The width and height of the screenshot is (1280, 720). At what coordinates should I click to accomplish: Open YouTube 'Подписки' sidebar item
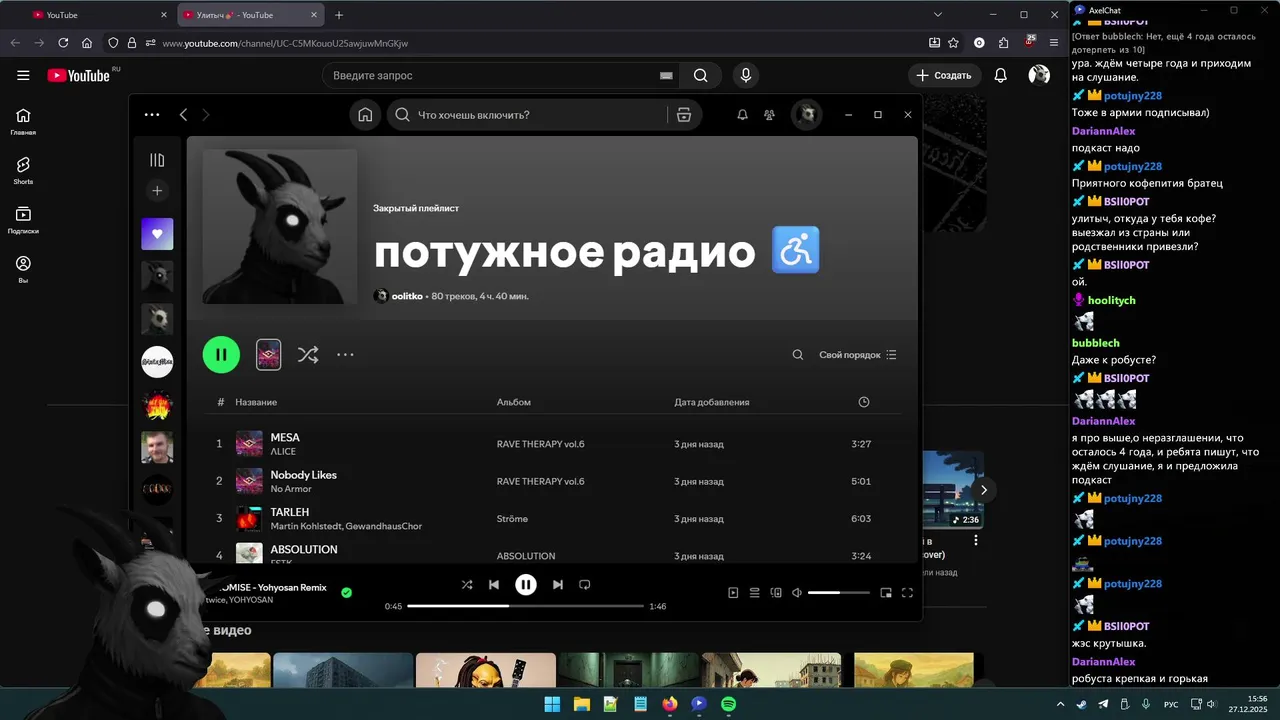point(23,221)
